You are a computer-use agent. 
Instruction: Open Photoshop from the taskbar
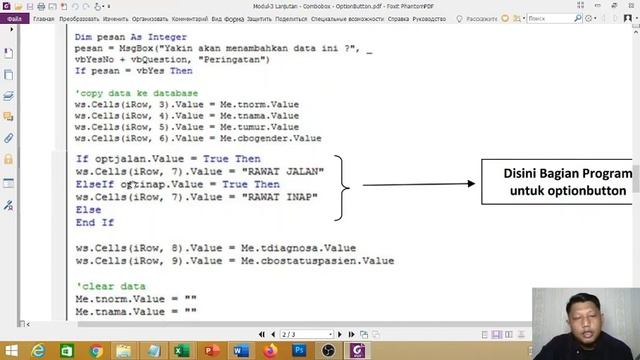point(299,351)
